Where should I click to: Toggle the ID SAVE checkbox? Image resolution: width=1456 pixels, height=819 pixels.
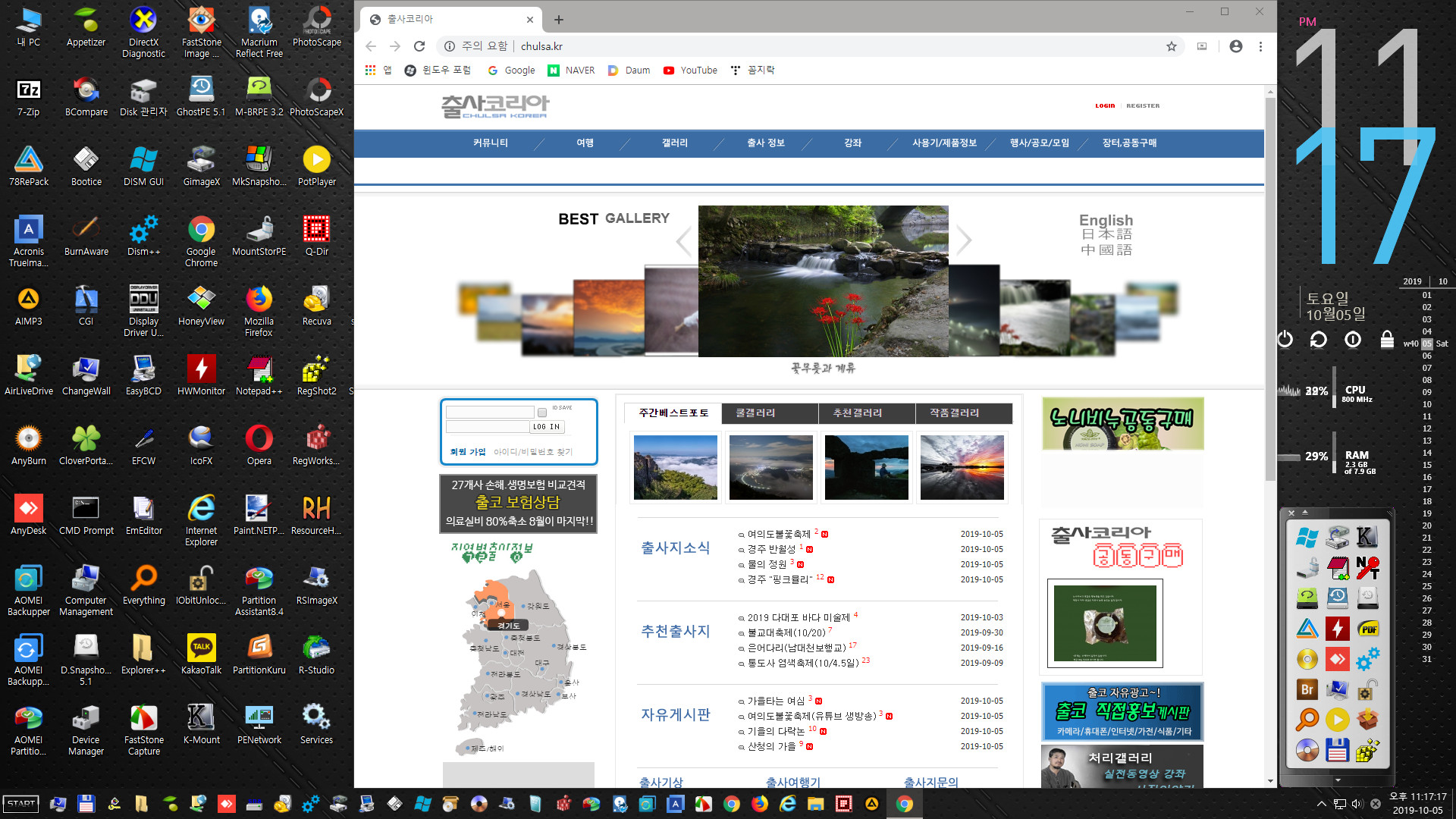(x=542, y=413)
